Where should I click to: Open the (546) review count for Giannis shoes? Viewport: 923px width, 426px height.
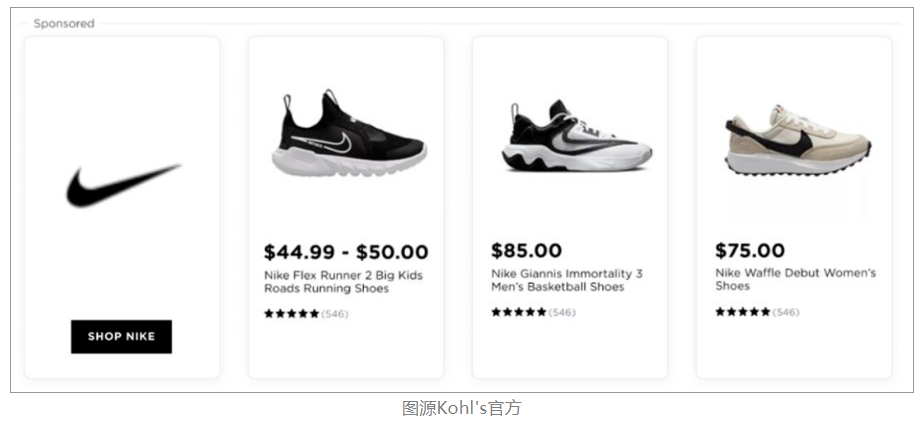562,312
